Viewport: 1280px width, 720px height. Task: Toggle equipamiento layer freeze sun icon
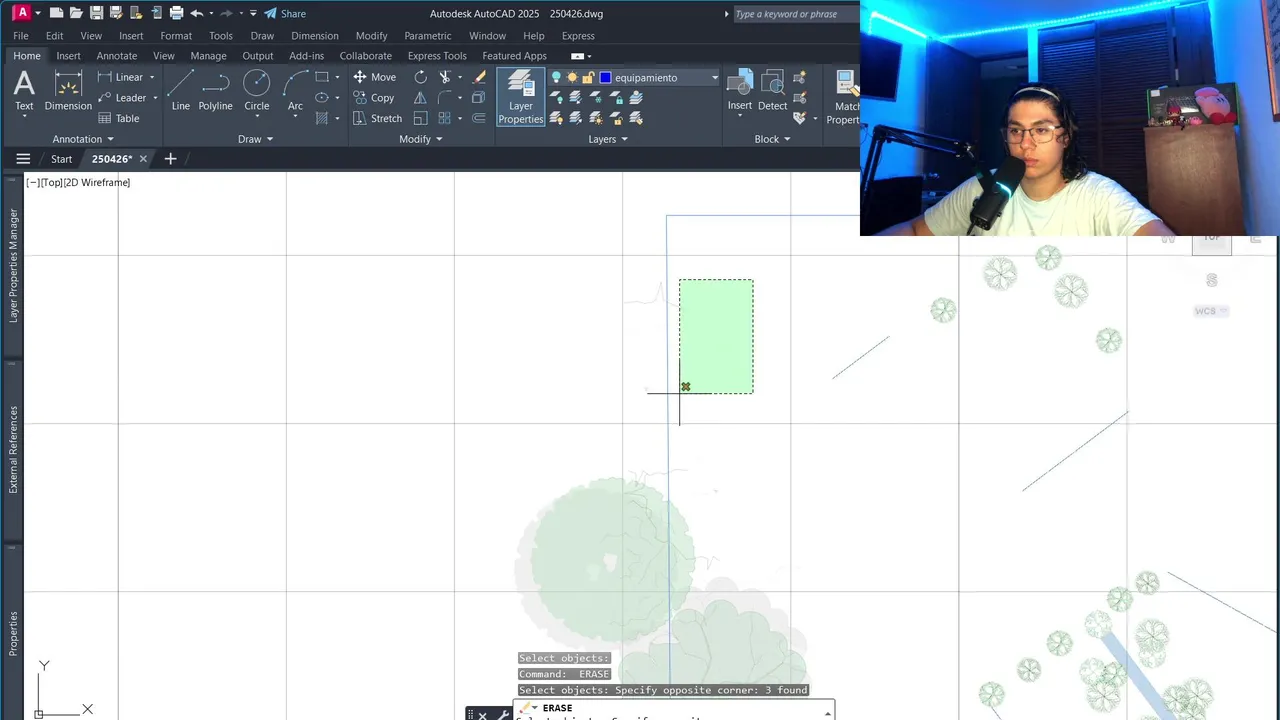point(572,77)
